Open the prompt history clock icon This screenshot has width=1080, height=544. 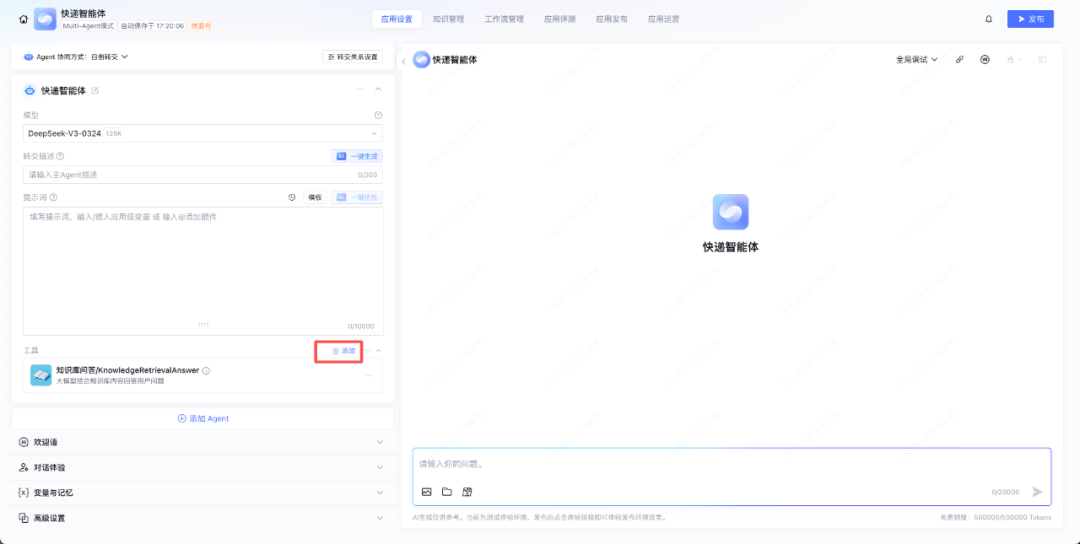(x=292, y=198)
